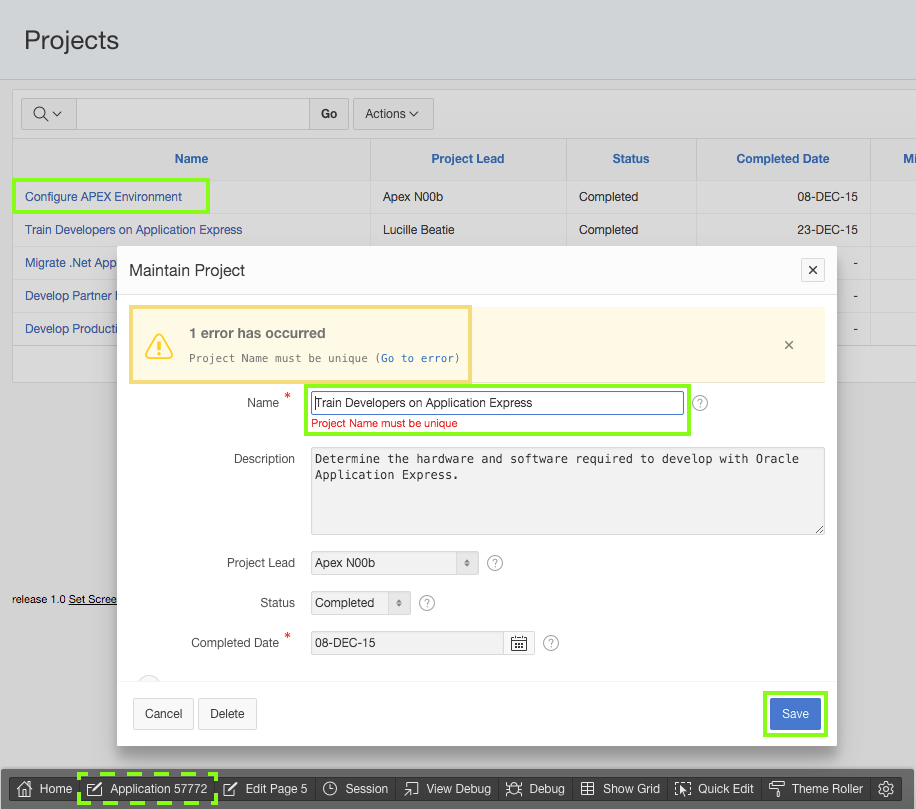The image size is (916, 809).
Task: Dismiss the error notification with X
Action: coord(789,345)
